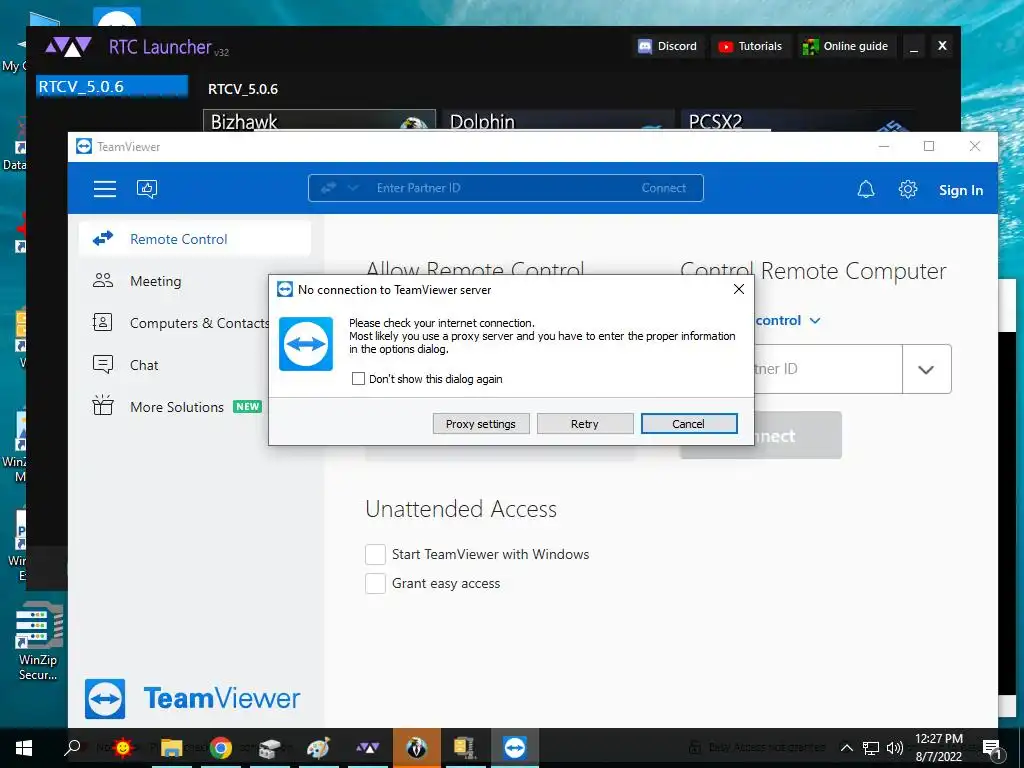
Task: Open File Explorer from the taskbar
Action: pyautogui.click(x=172, y=748)
